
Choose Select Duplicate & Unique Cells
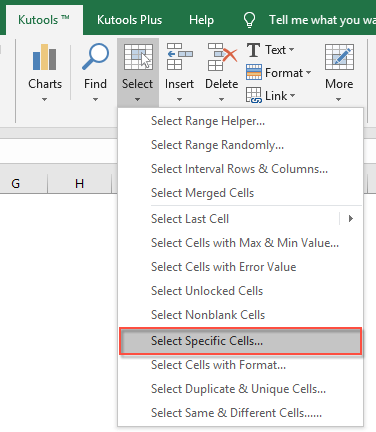click(240, 389)
